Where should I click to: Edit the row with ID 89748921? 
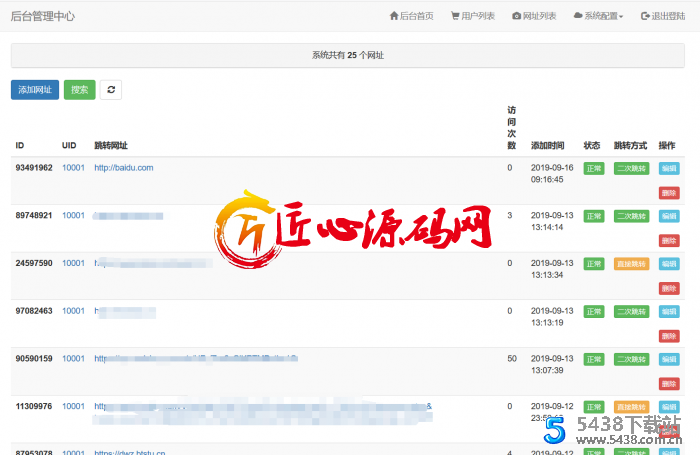point(669,217)
